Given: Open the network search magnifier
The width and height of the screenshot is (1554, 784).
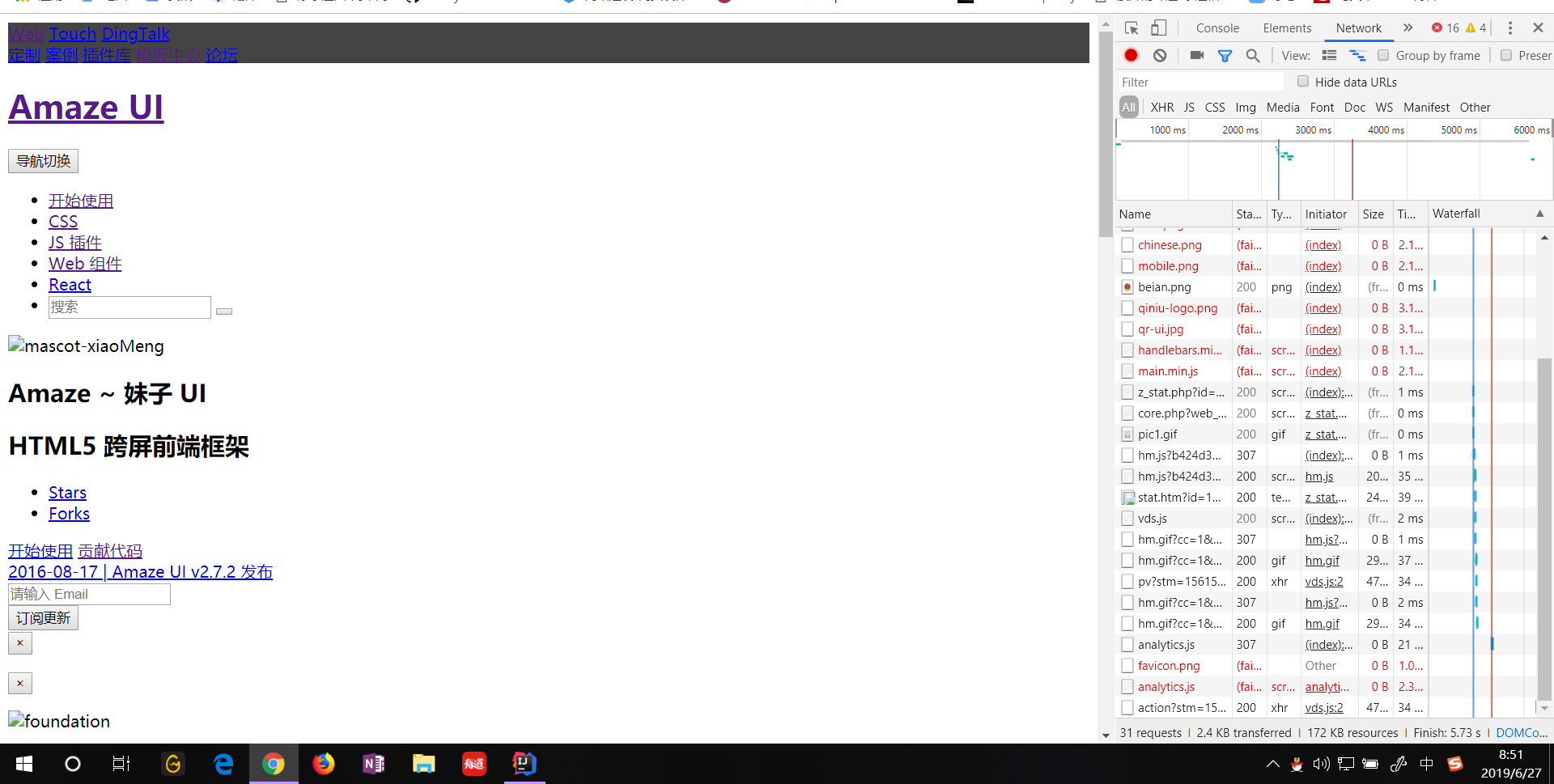Looking at the screenshot, I should [x=1253, y=56].
